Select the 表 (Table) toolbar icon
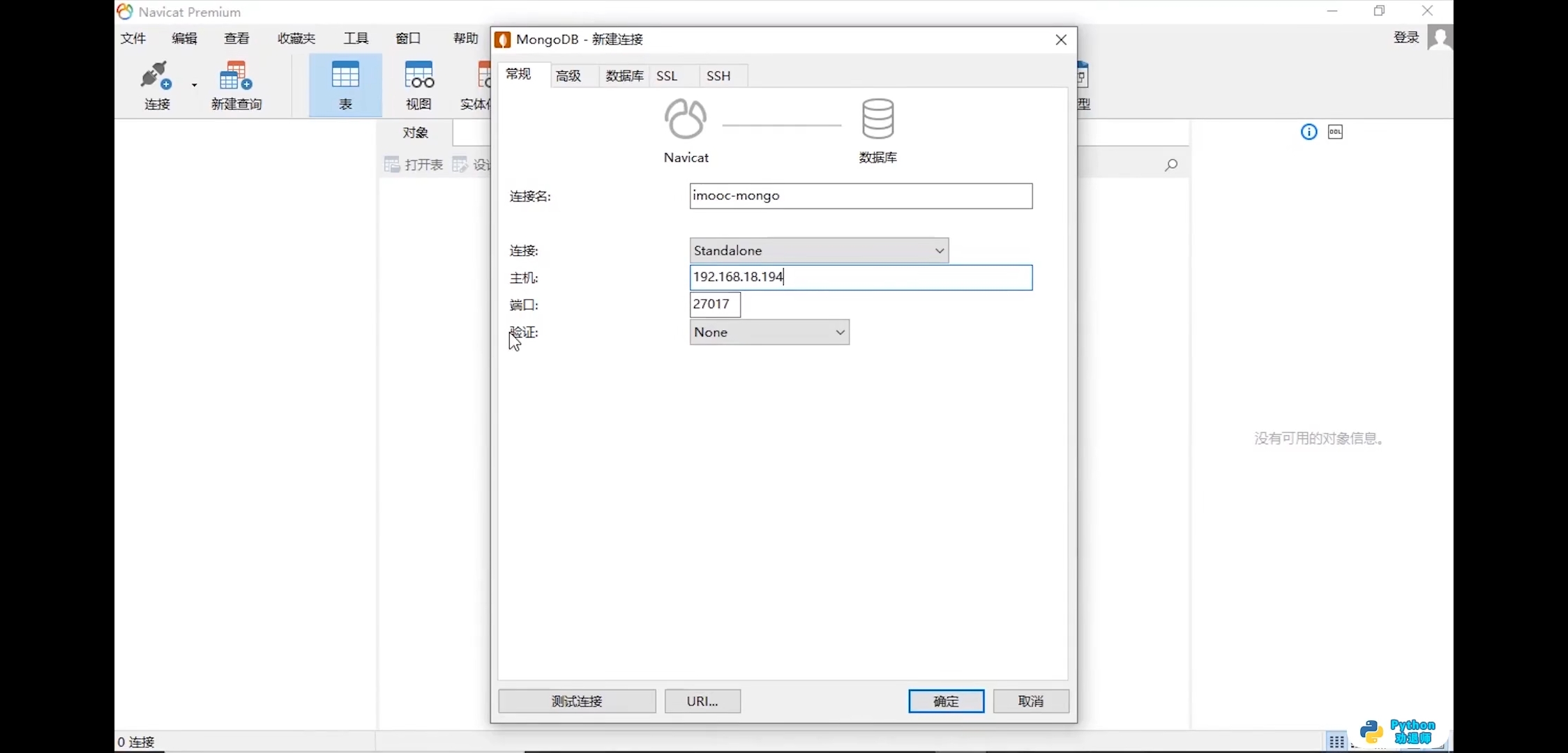Image resolution: width=1568 pixels, height=753 pixels. 345,77
